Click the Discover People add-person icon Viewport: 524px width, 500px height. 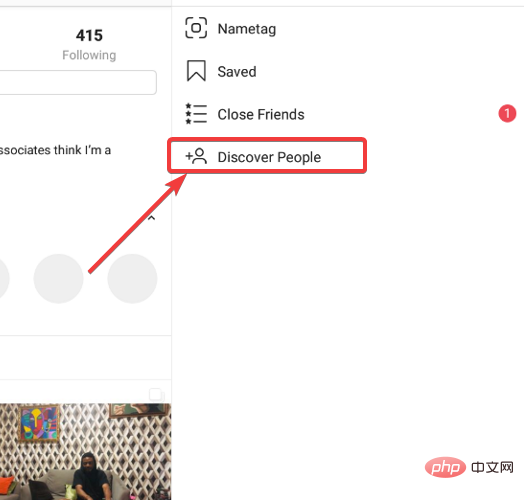pos(196,156)
